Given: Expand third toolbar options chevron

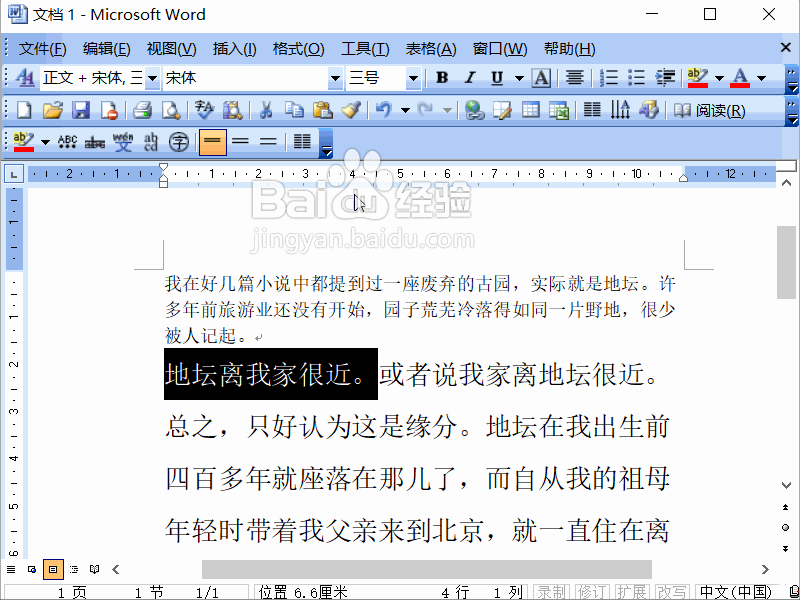Looking at the screenshot, I should coord(326,142).
